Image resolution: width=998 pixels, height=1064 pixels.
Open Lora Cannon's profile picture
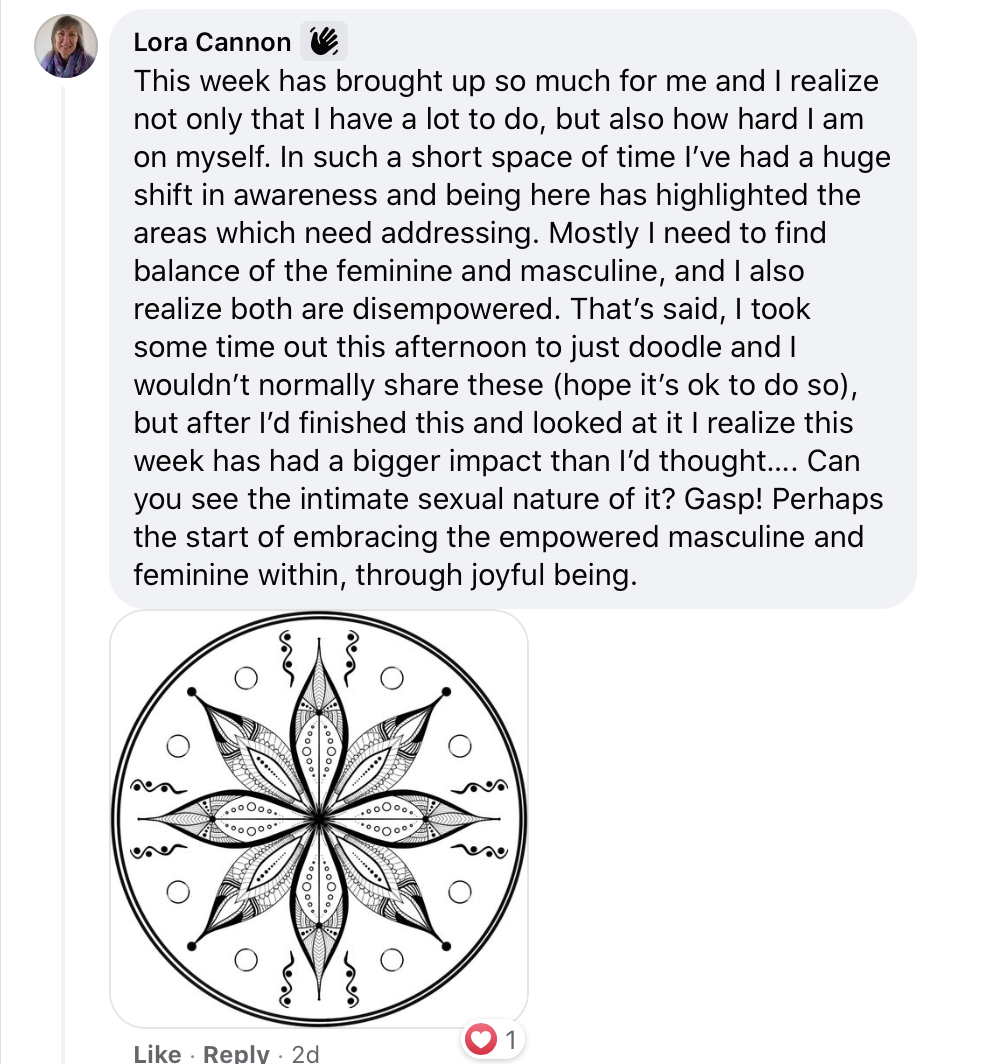[66, 47]
